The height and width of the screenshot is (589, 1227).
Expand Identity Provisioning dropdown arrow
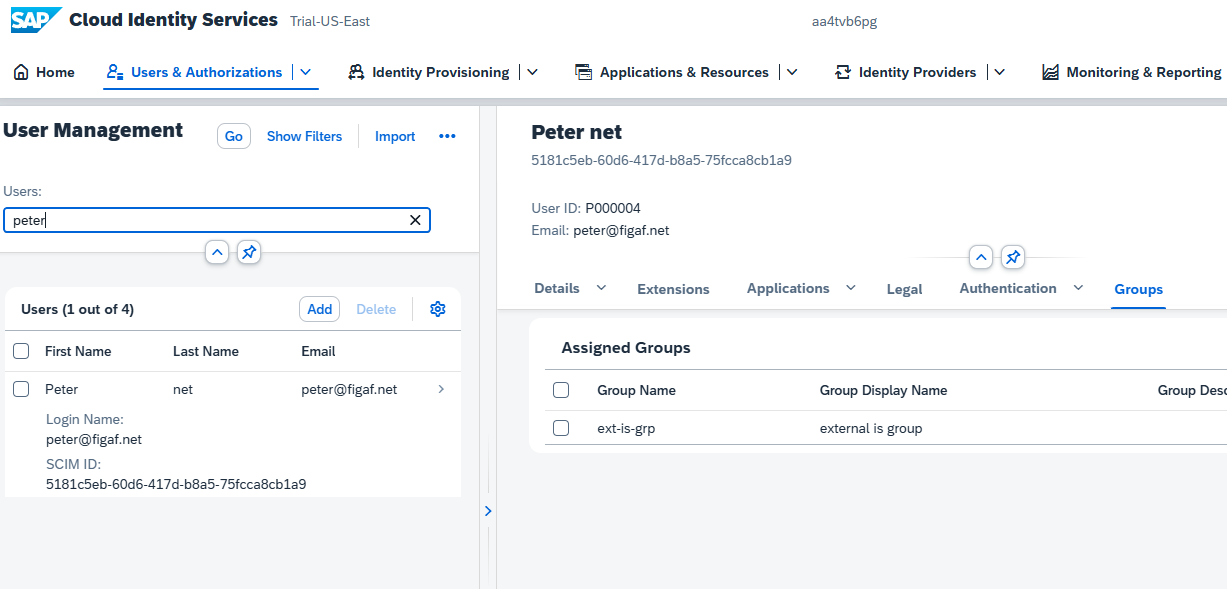click(x=533, y=72)
